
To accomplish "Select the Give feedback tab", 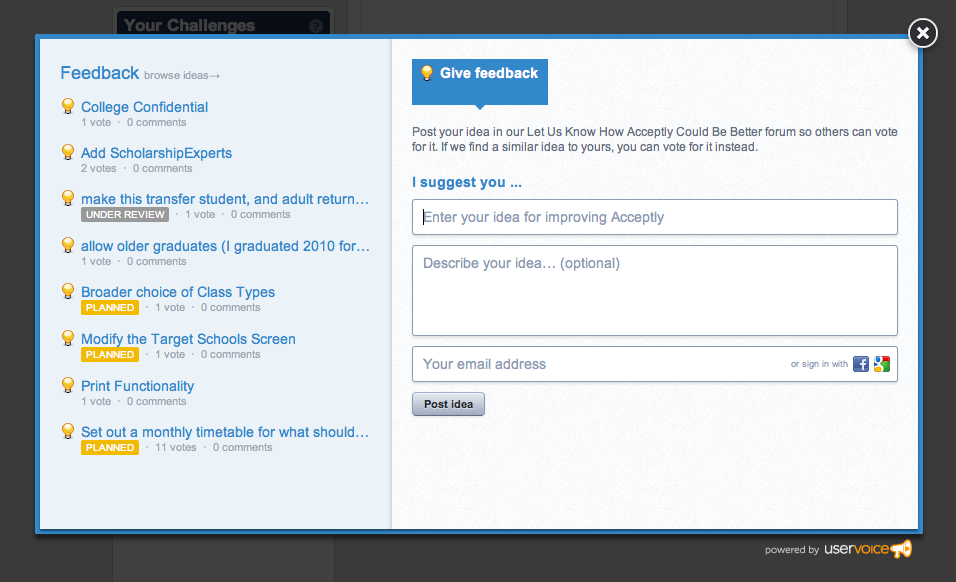I will 480,82.
